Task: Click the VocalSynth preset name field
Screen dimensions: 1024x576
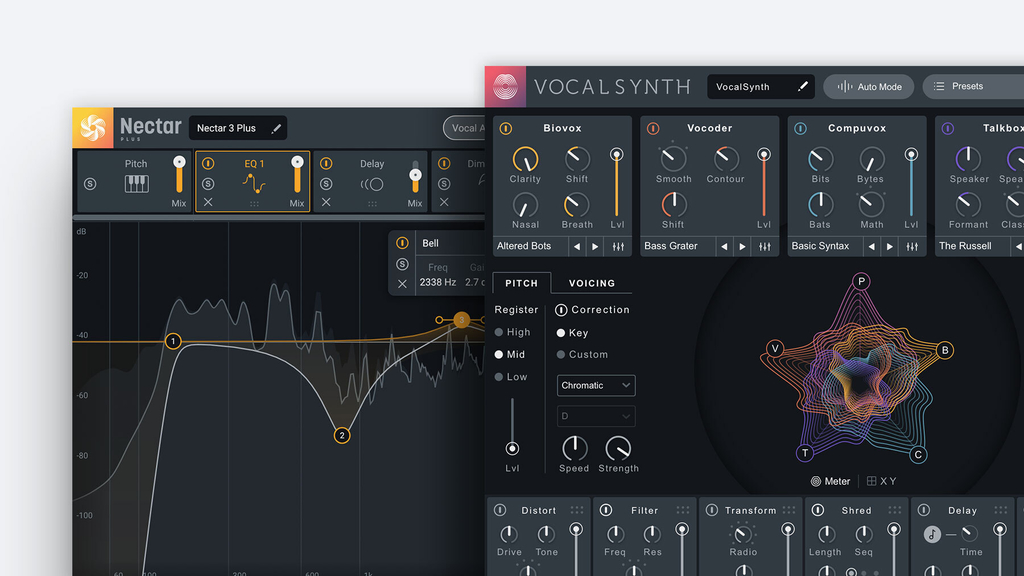Action: (761, 86)
